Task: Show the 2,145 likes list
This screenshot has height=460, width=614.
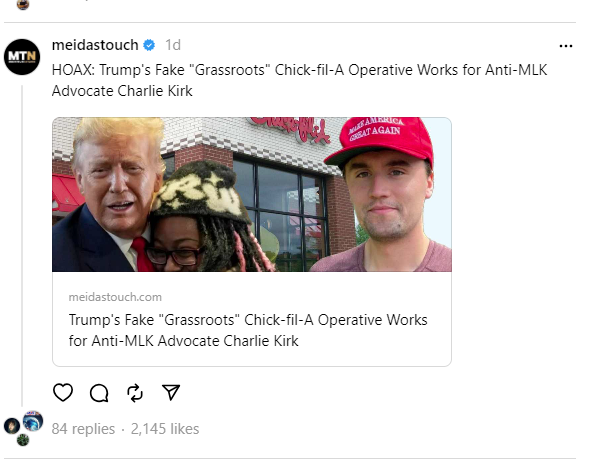Action: (x=165, y=429)
